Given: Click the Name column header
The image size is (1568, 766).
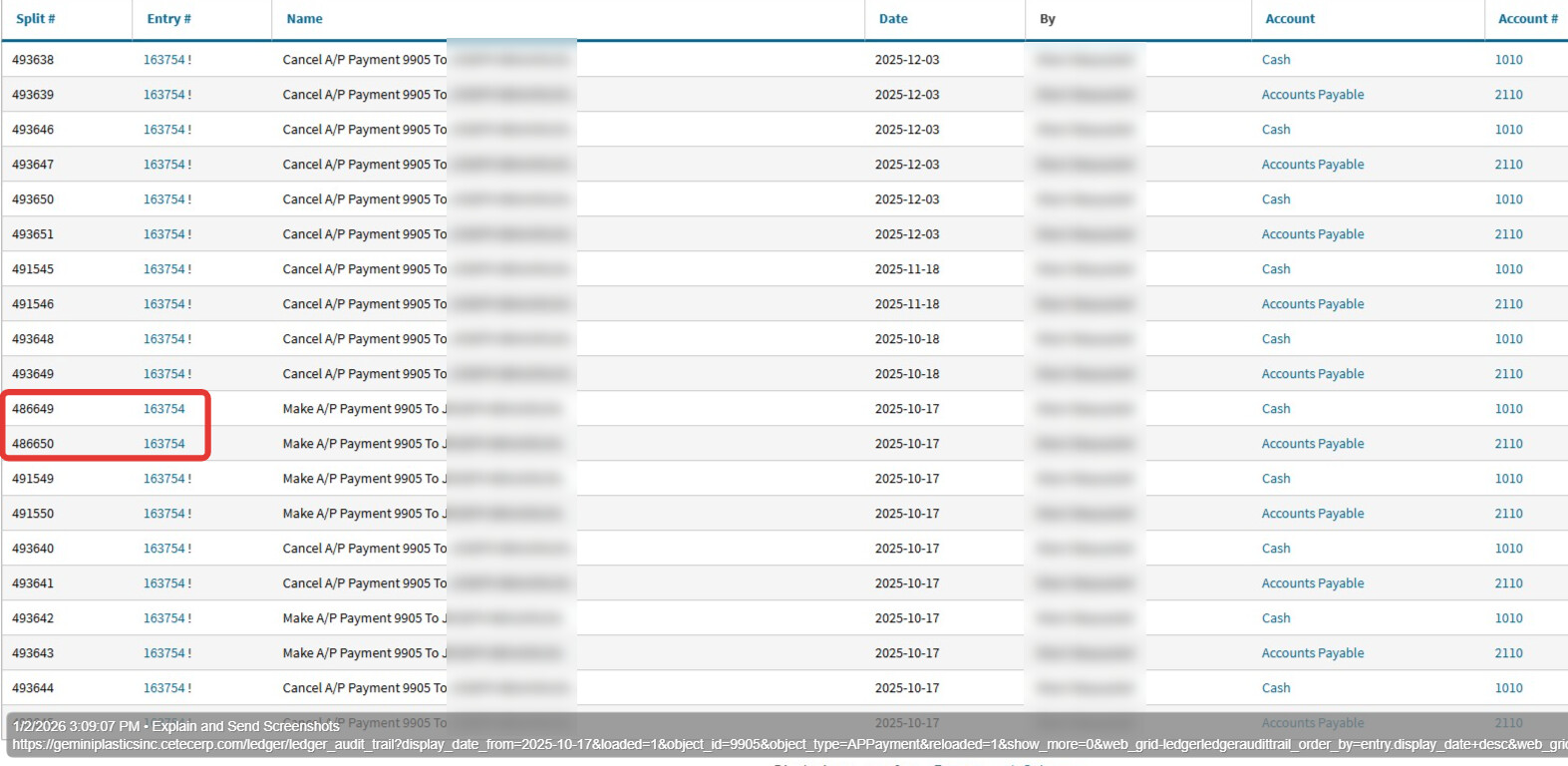Looking at the screenshot, I should pos(304,19).
